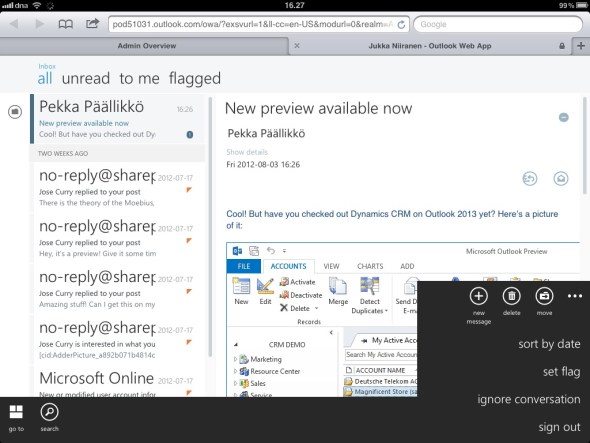Open message 'There is the theory of the Moebius'

117,188
